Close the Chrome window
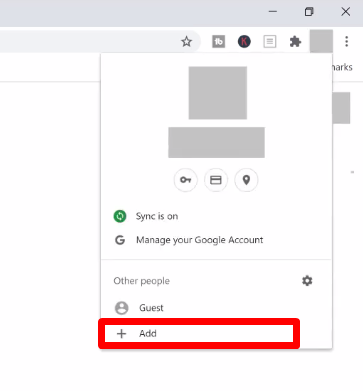 (346, 12)
